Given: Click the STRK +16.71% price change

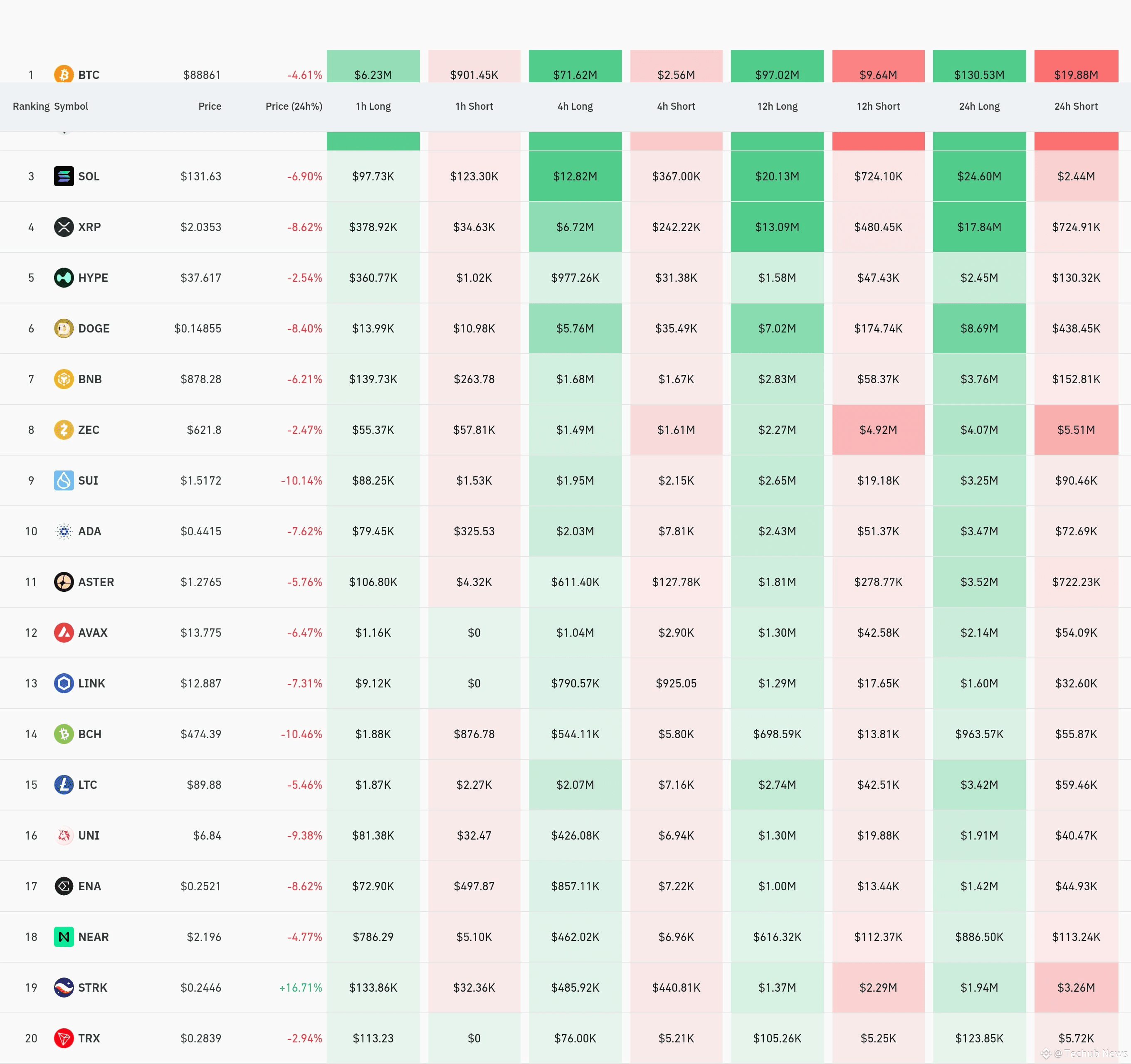Looking at the screenshot, I should point(300,987).
